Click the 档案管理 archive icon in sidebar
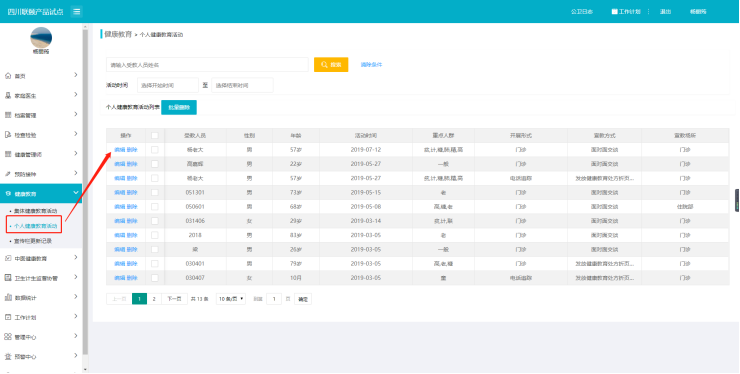740x374 pixels. (x=8, y=115)
